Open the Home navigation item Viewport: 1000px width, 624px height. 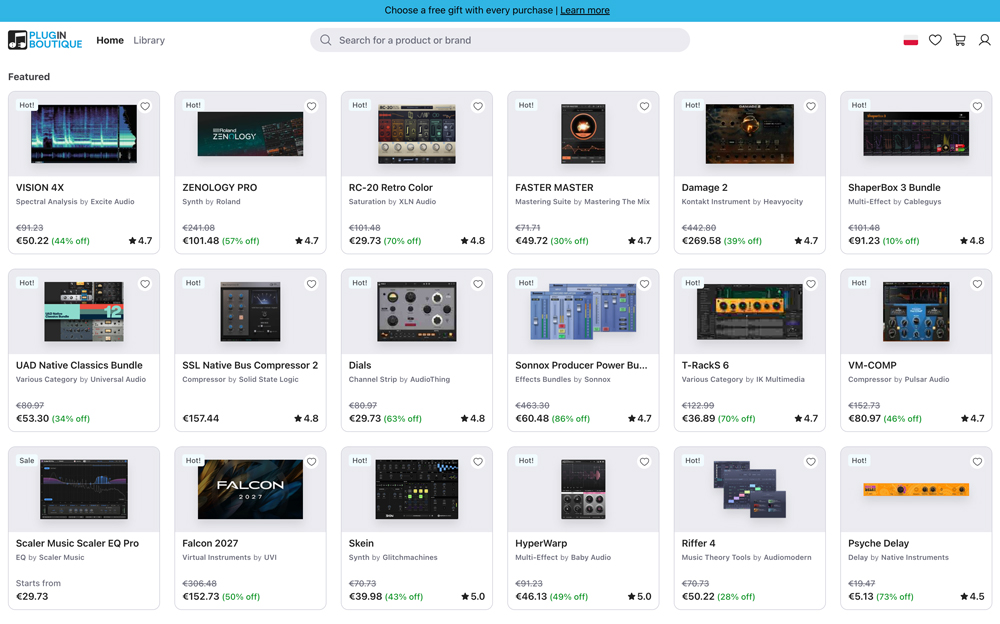110,40
